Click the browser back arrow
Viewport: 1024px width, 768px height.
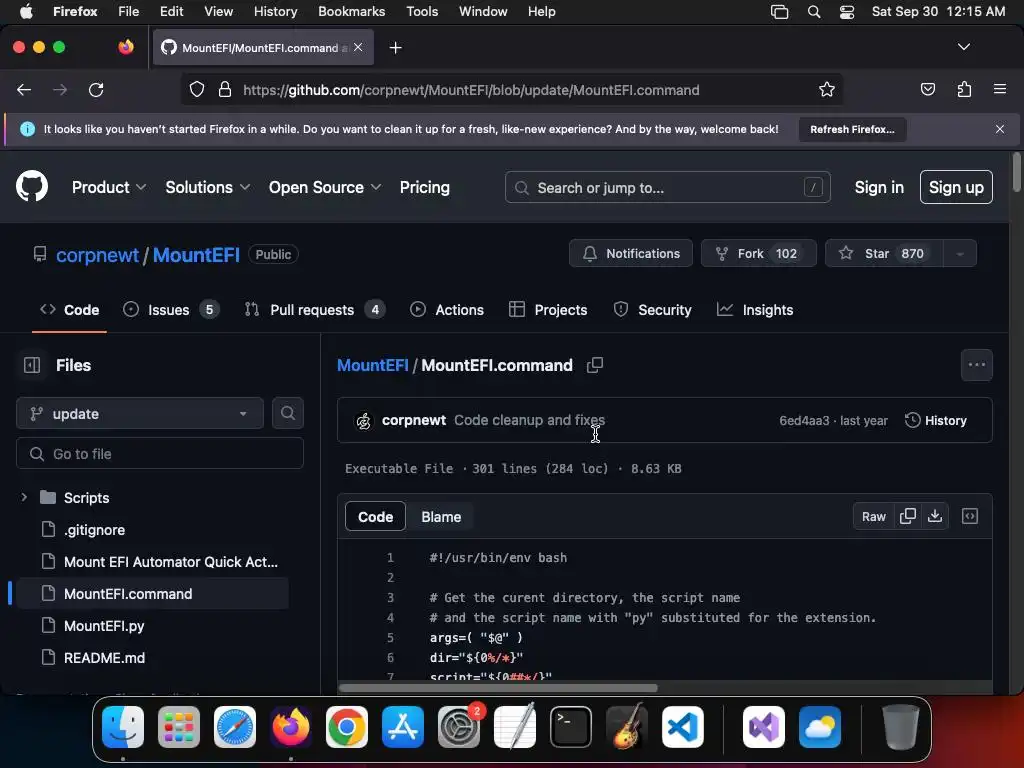(x=24, y=90)
